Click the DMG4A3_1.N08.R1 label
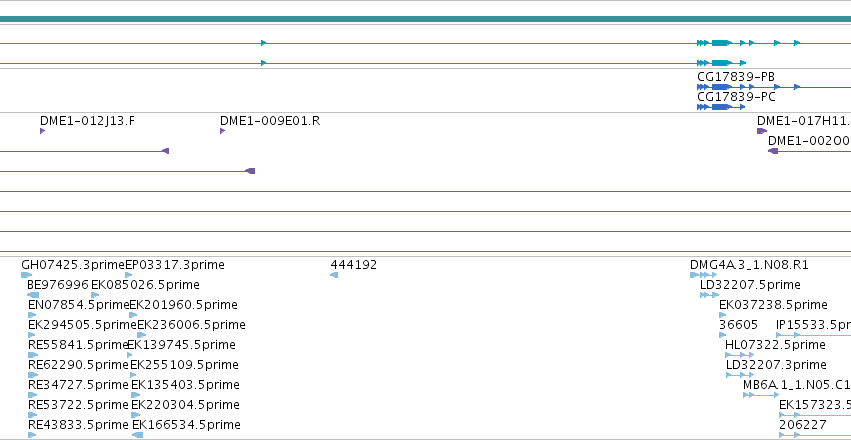 [749, 265]
